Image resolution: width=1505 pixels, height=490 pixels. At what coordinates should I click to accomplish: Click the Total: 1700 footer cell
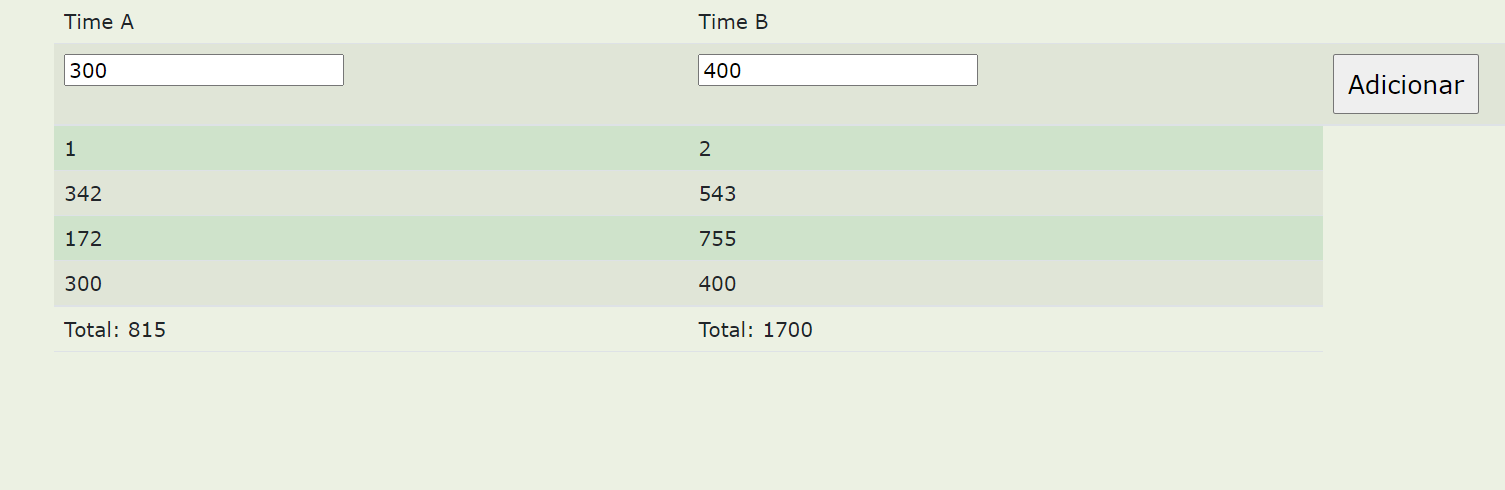[x=1005, y=329]
